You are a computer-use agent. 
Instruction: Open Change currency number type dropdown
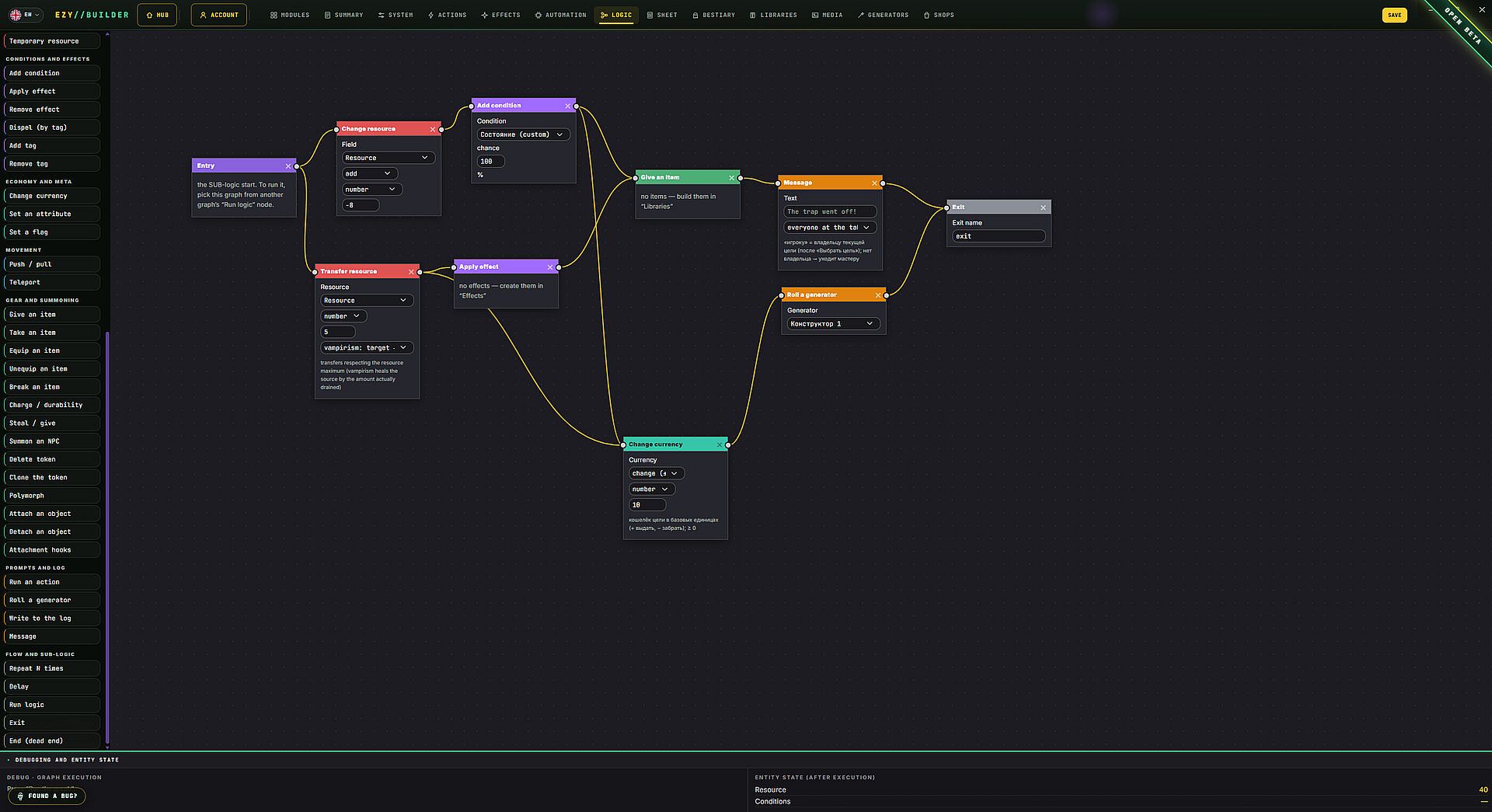coord(652,490)
